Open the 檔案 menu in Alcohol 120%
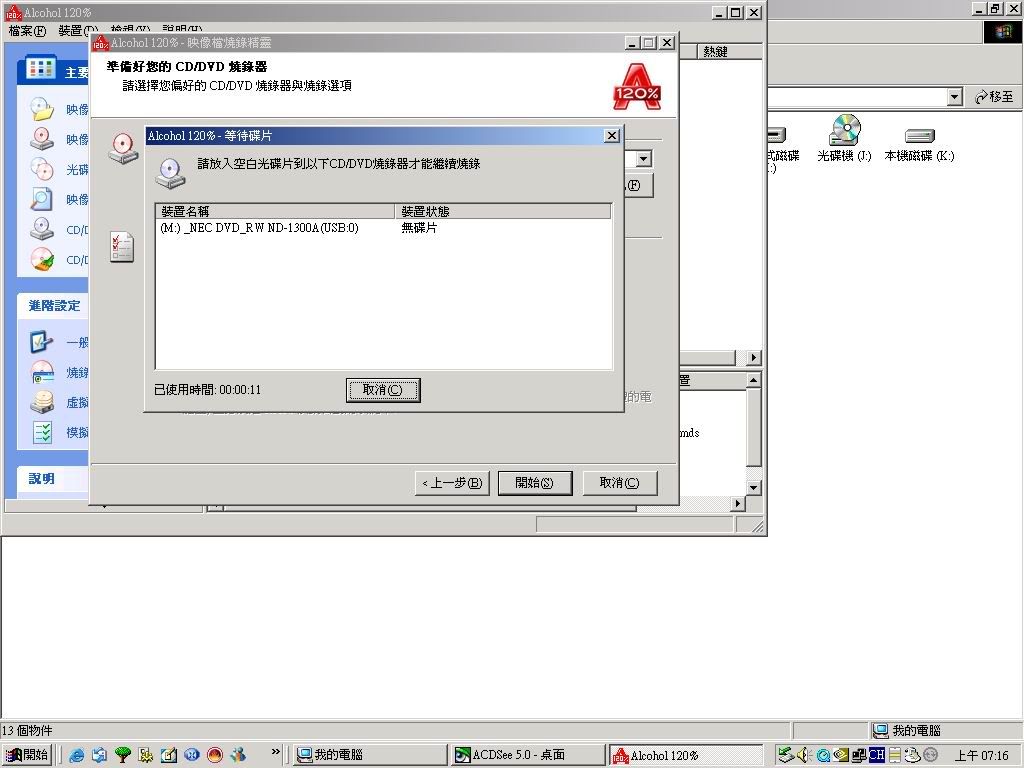The height and width of the screenshot is (768, 1024). pos(27,31)
